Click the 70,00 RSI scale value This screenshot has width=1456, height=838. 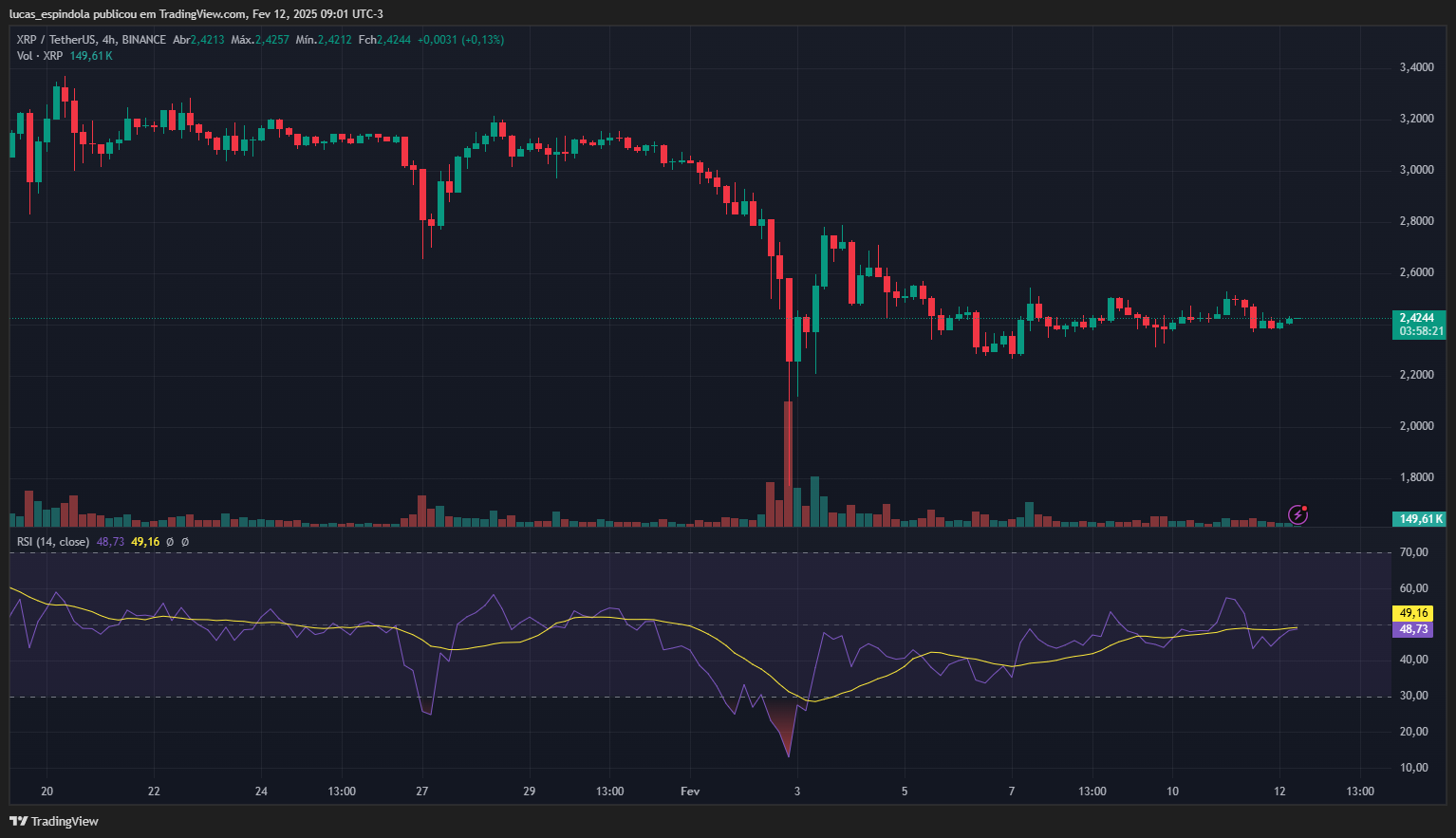click(1413, 552)
